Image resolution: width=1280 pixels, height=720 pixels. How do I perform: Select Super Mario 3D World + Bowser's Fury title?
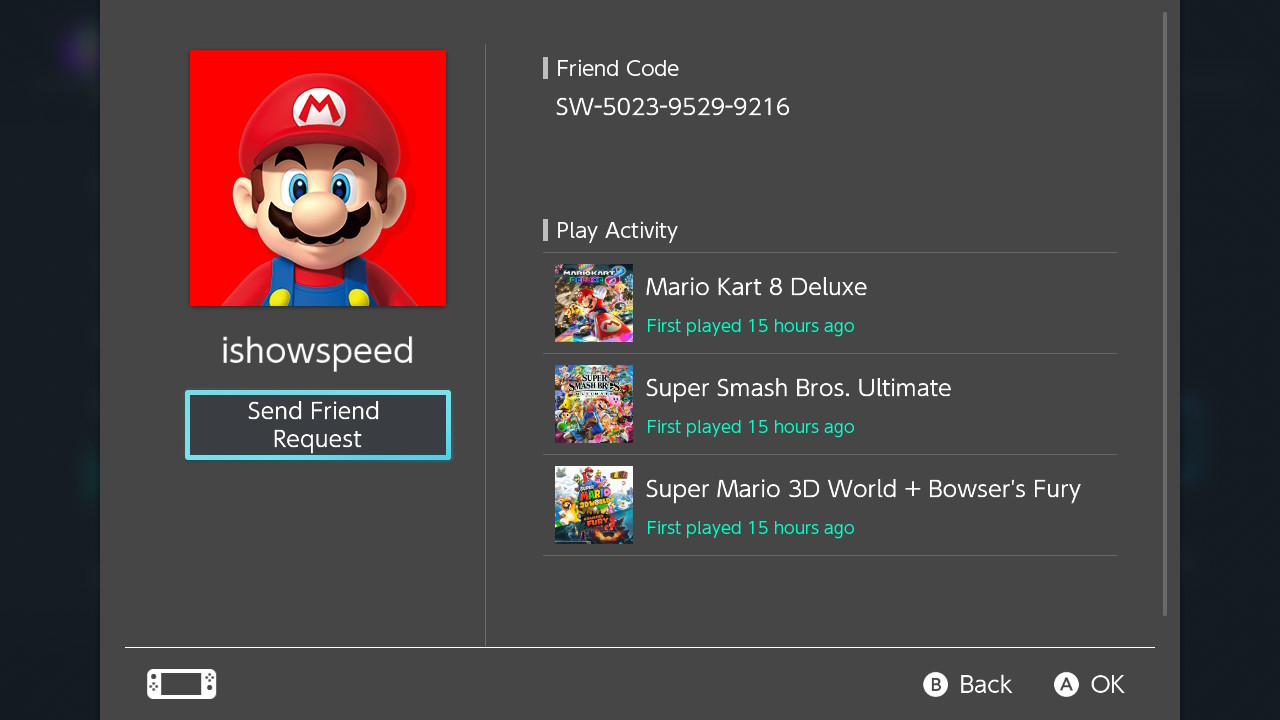tap(863, 489)
